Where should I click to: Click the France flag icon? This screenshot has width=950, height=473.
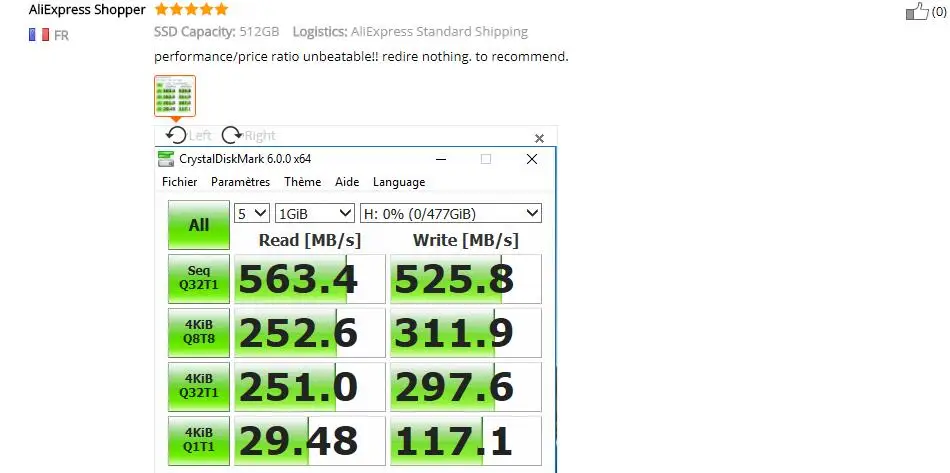pos(39,35)
